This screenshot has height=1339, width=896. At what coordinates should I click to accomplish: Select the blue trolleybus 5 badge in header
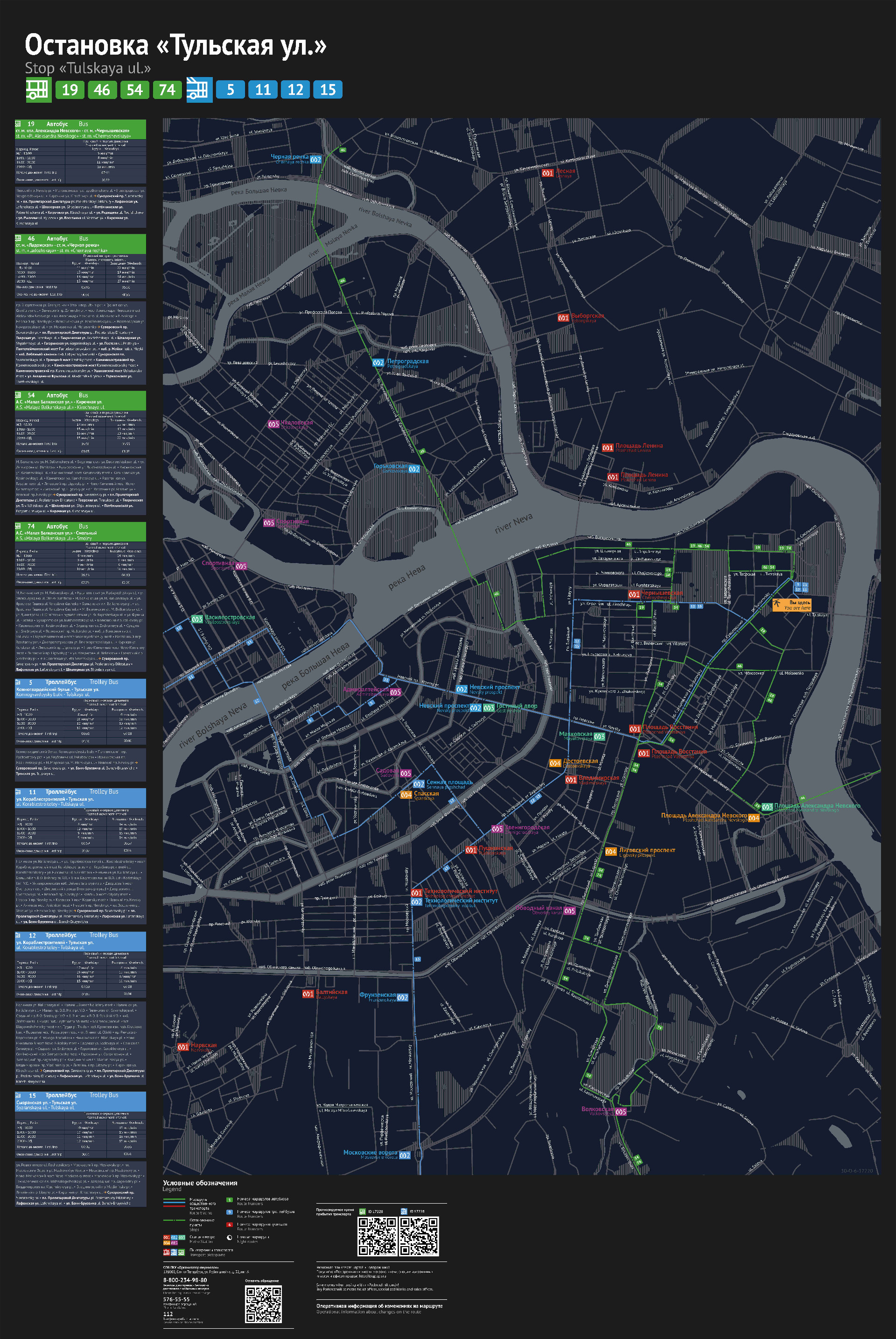click(230, 90)
